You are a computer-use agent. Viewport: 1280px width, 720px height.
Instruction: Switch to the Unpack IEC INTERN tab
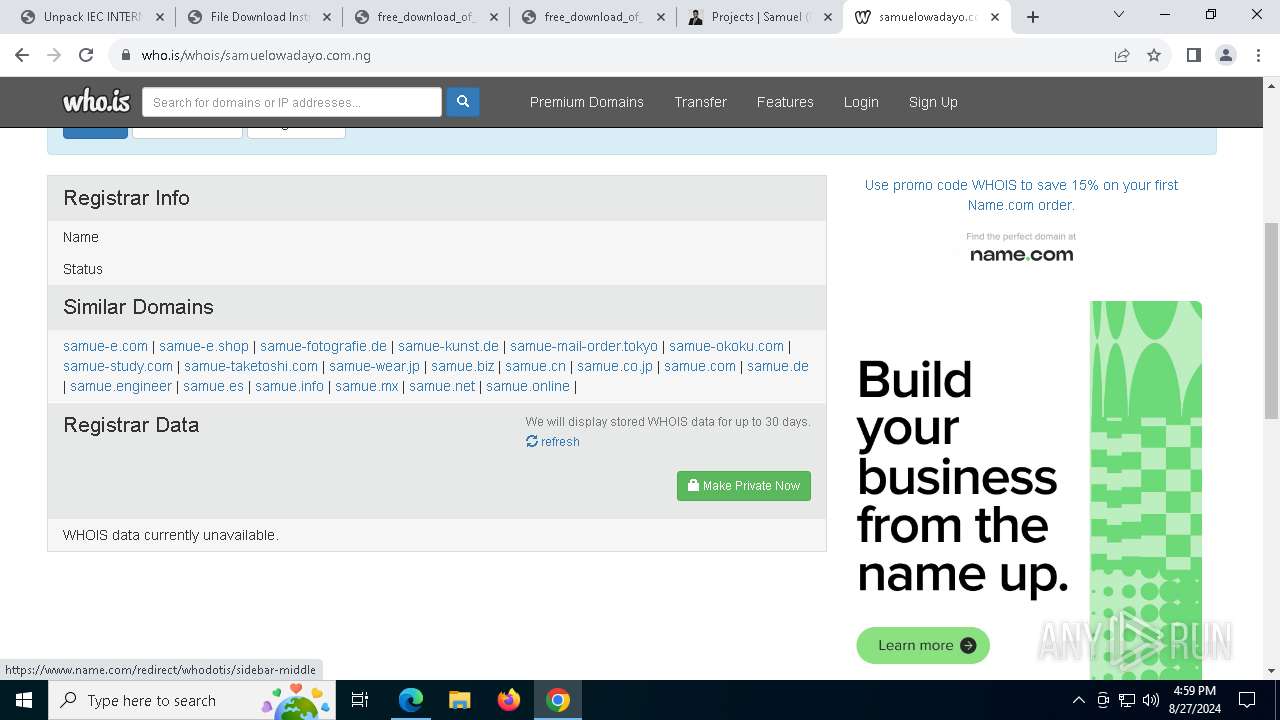(91, 17)
